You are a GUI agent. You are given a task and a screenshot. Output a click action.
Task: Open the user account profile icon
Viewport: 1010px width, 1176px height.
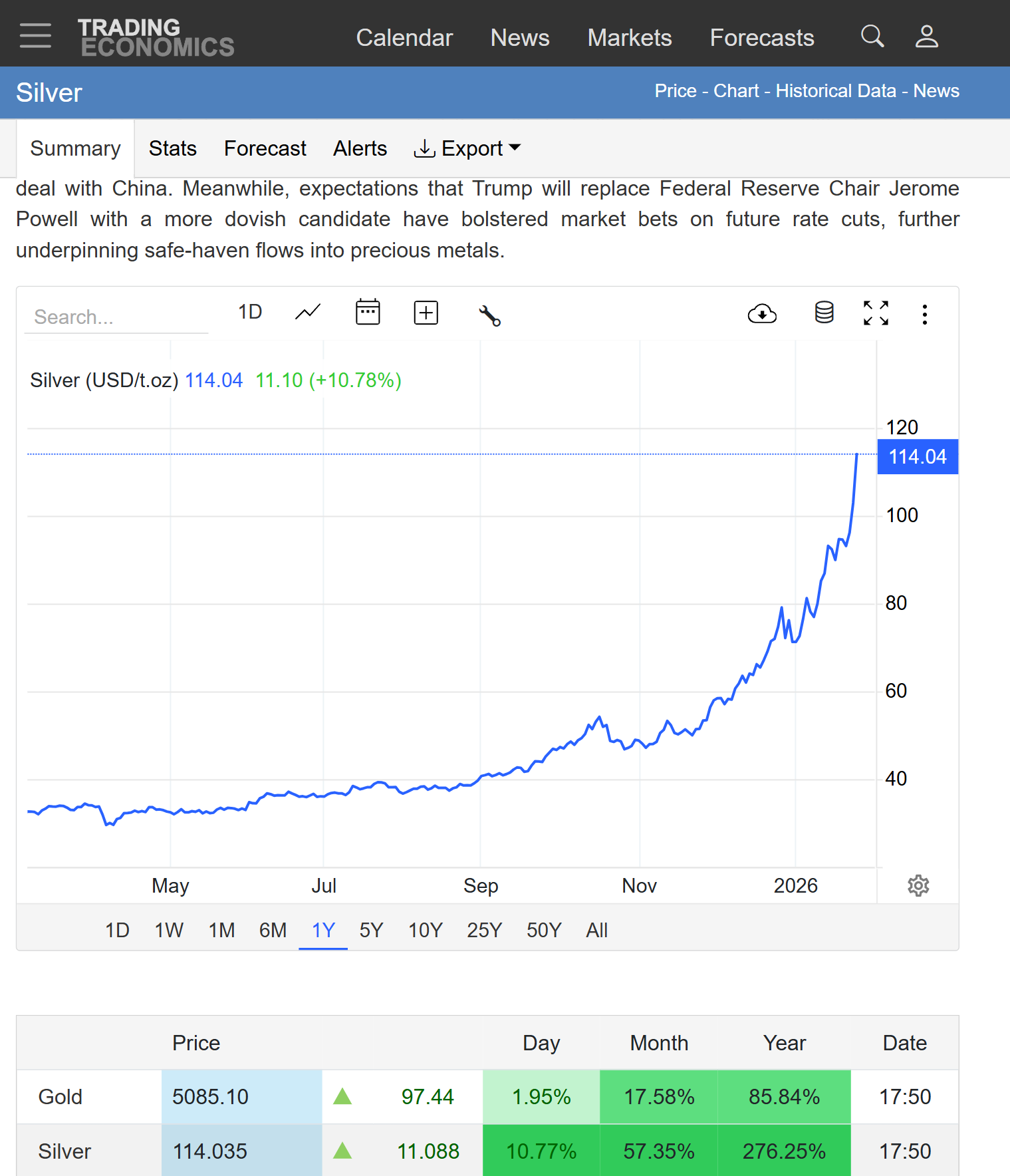click(x=926, y=36)
